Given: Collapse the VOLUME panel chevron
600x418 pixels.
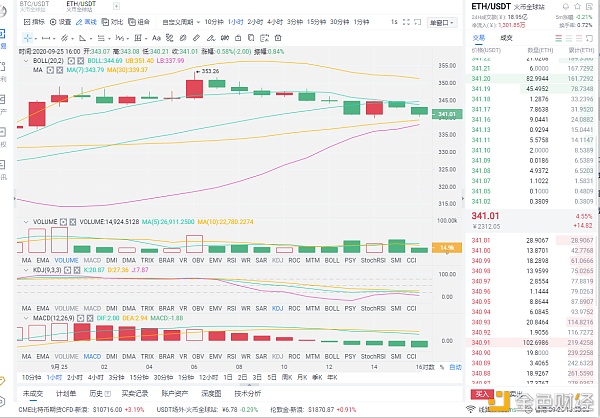Looking at the screenshot, I should pos(26,222).
